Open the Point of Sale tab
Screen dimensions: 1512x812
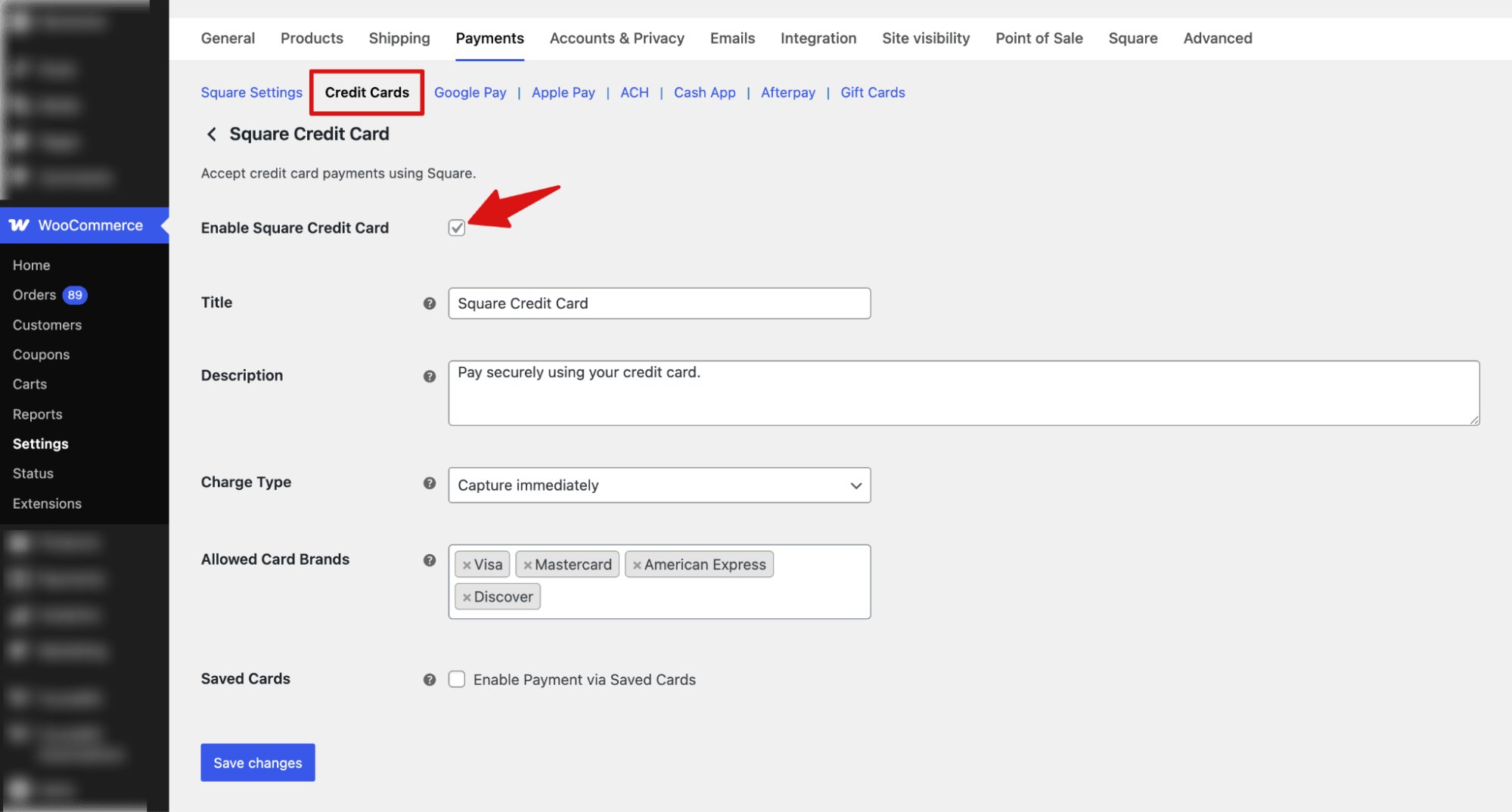pos(1039,38)
